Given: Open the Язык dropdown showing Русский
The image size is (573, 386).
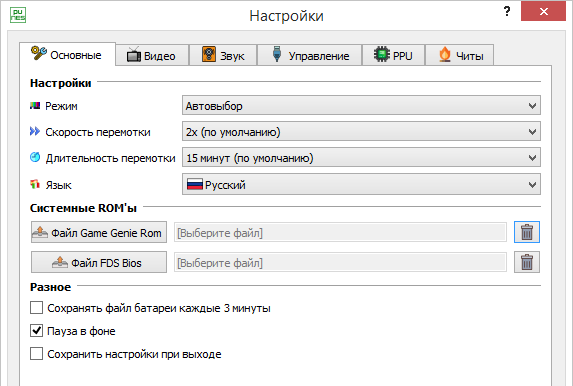Looking at the screenshot, I should 361,184.
